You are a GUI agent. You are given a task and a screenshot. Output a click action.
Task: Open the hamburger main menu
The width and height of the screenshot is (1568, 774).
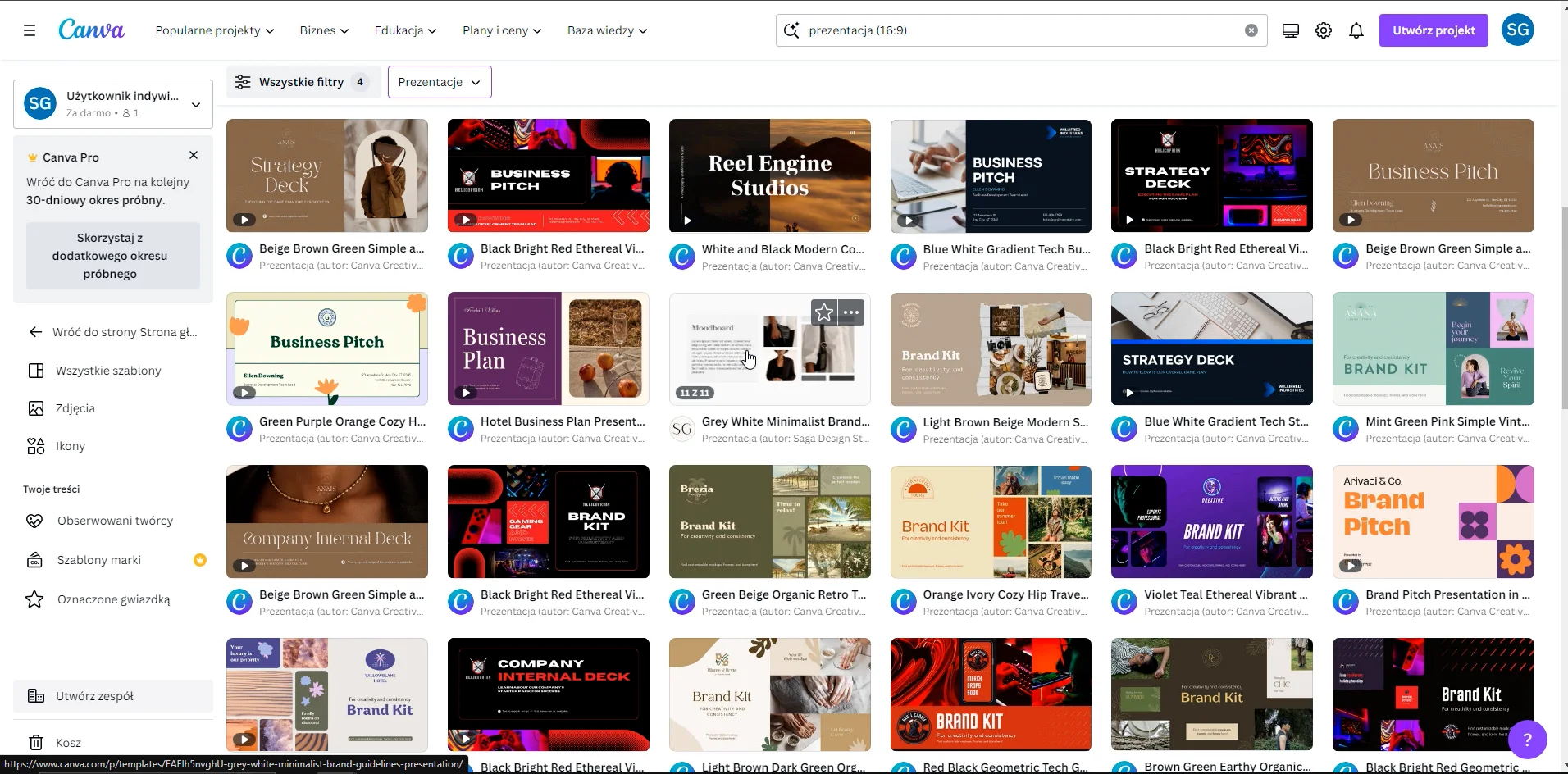coord(30,30)
